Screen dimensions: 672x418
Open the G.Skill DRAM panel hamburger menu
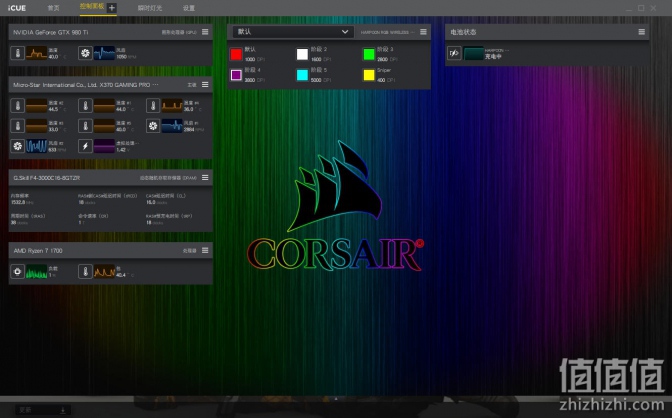(x=205, y=177)
